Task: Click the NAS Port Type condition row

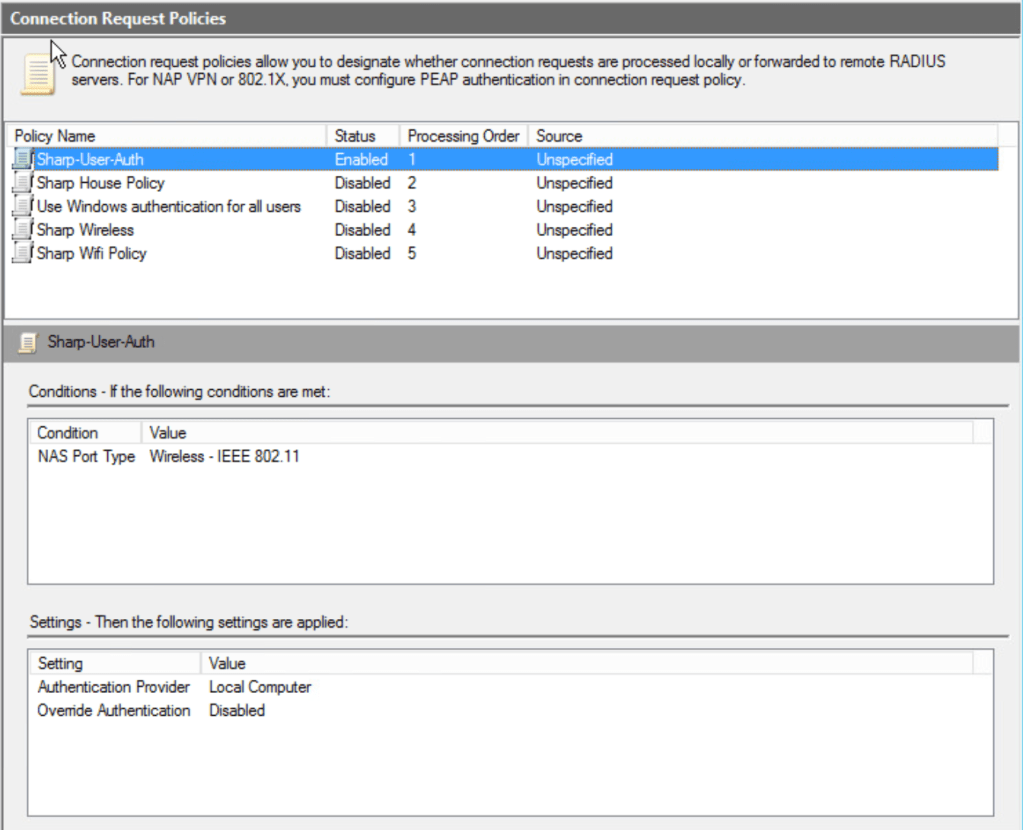Action: (x=86, y=457)
